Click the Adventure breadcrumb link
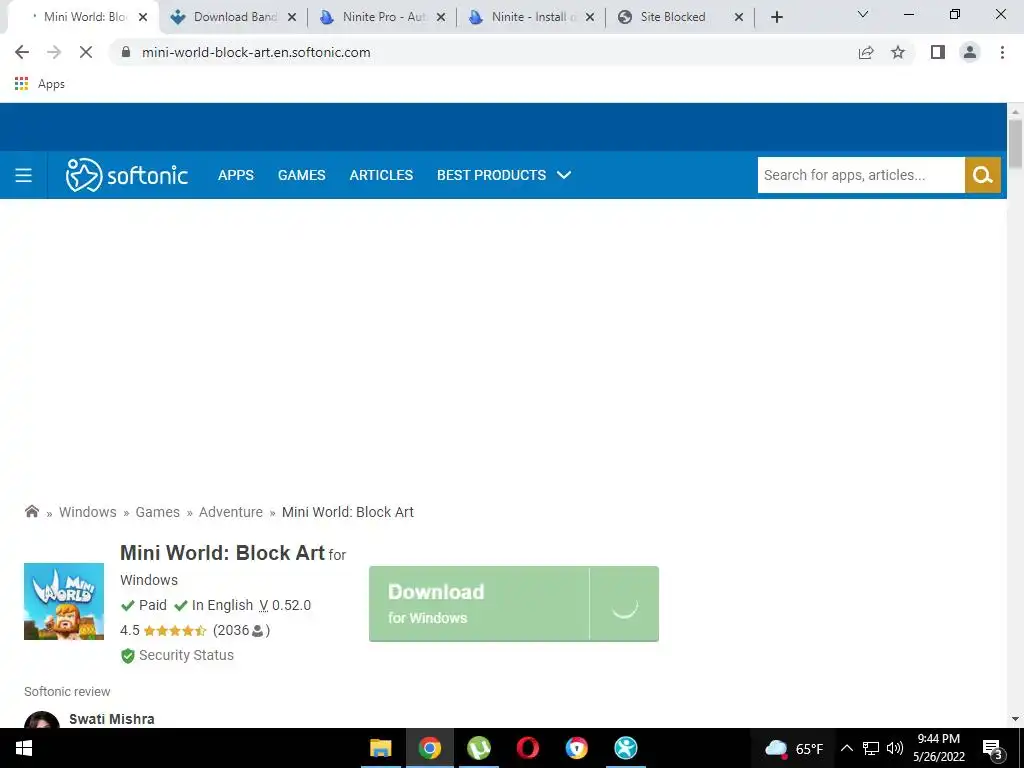Viewport: 1024px width, 768px height. pyautogui.click(x=231, y=512)
